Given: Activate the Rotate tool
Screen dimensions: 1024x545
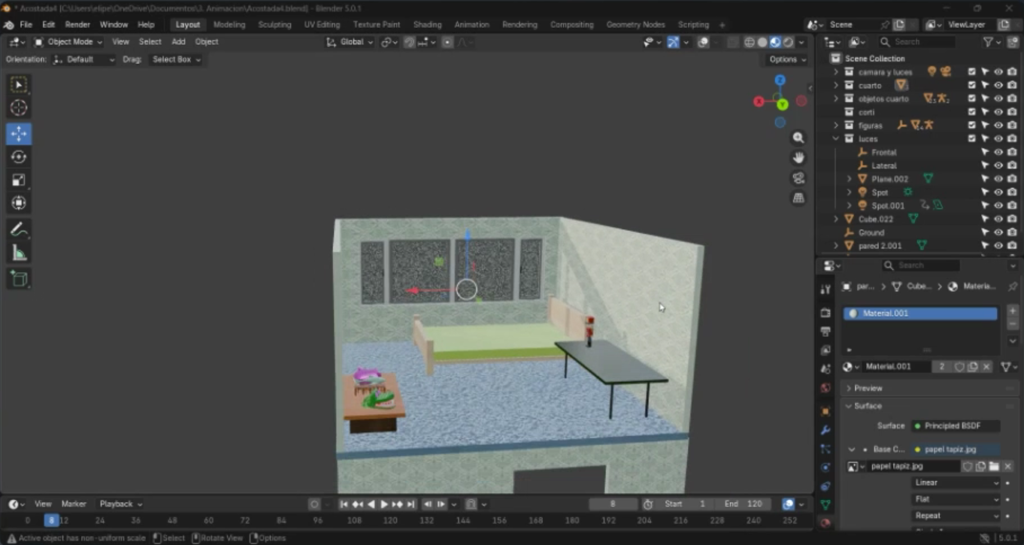Looking at the screenshot, I should click(x=19, y=157).
